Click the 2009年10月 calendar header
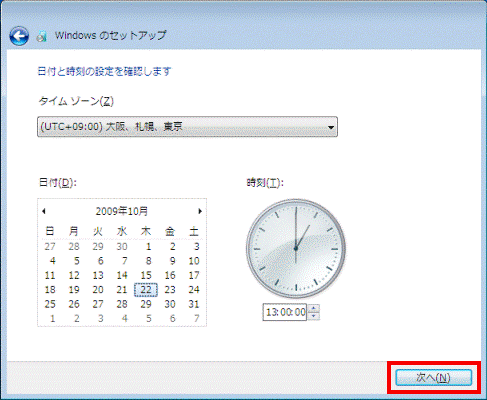Viewport: 487px width, 400px height. [122, 211]
